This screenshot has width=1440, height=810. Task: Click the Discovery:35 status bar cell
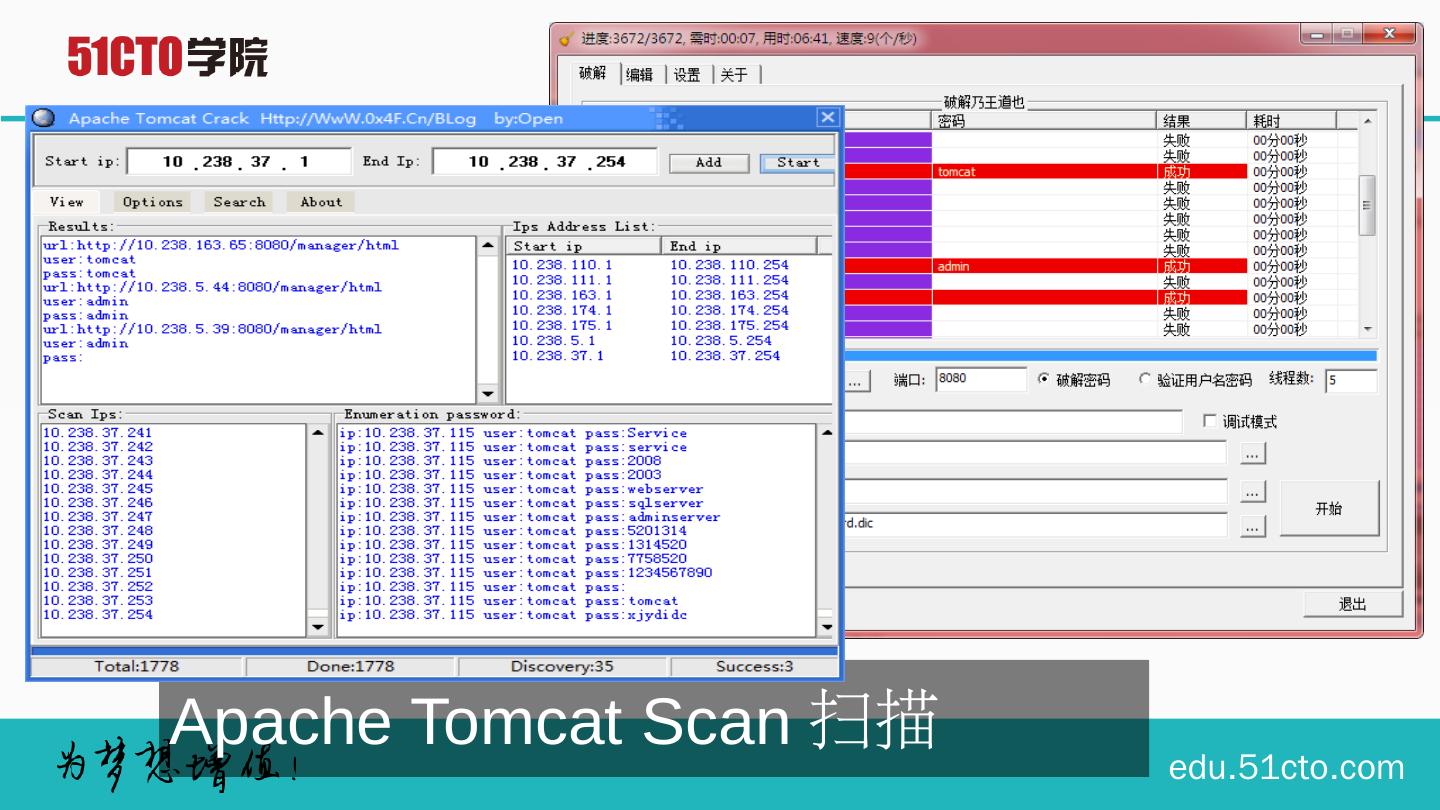(x=562, y=666)
